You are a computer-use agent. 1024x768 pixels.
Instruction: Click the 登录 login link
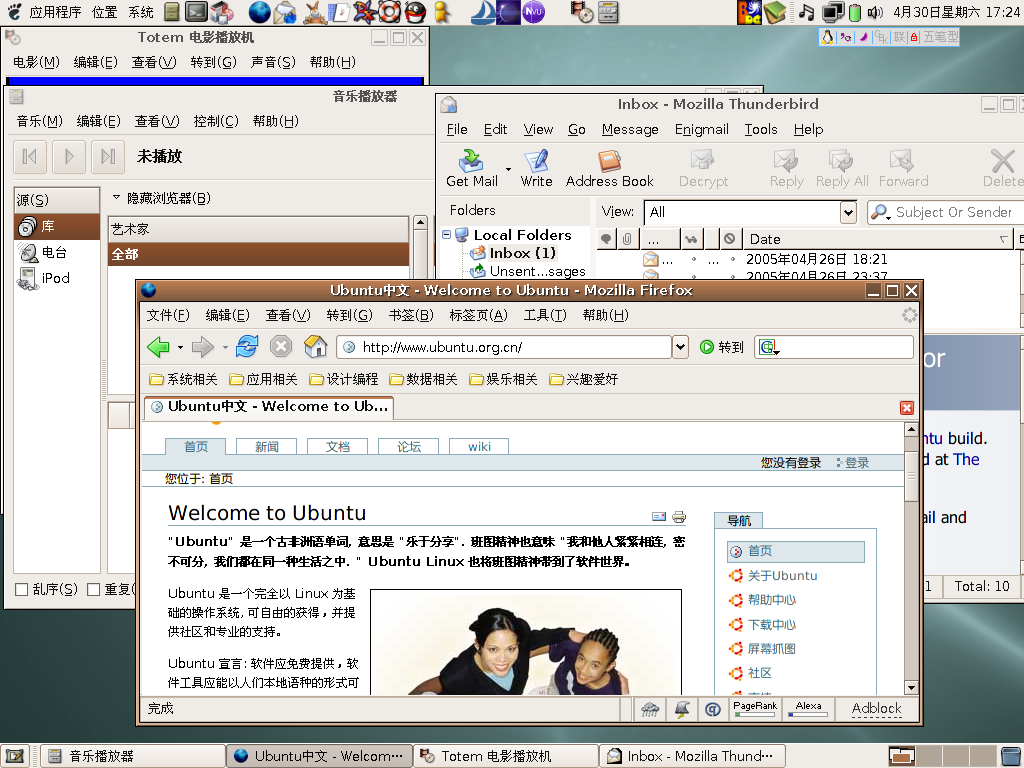click(856, 462)
